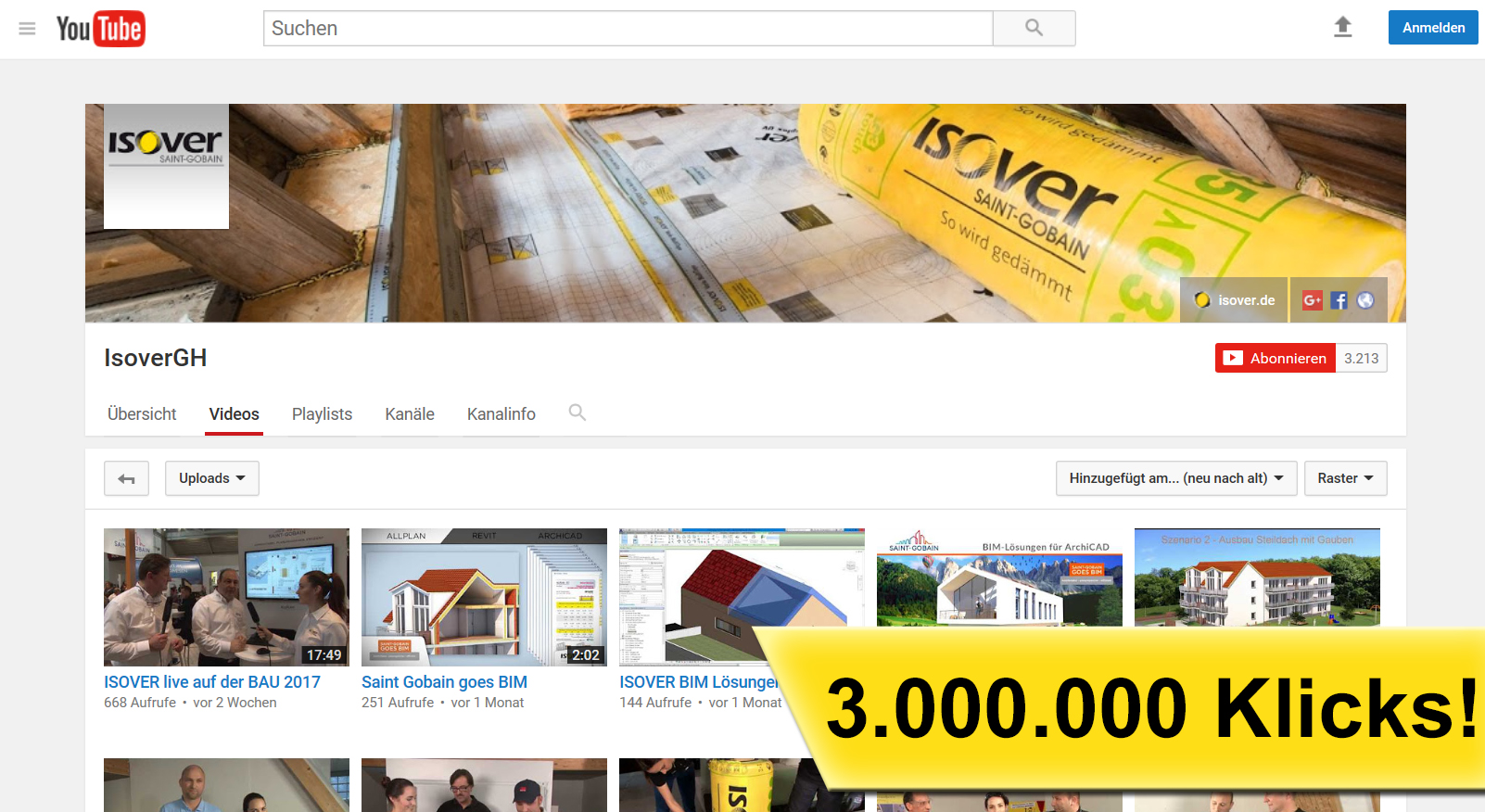1485x812 pixels.
Task: Click the globe website icon on banner
Action: click(1365, 300)
